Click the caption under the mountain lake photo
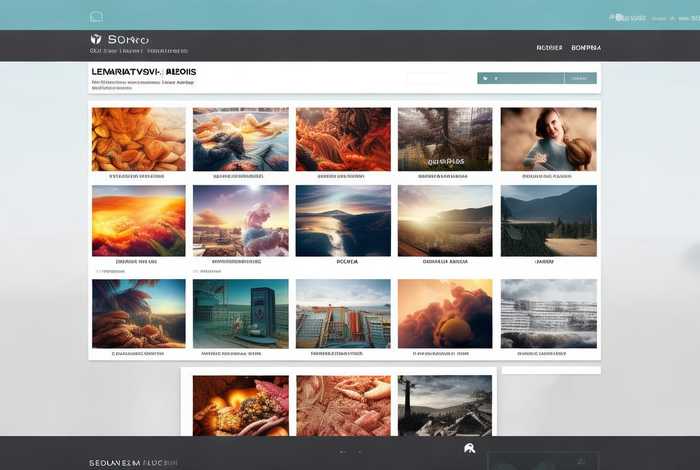700x470 pixels. click(x=545, y=261)
